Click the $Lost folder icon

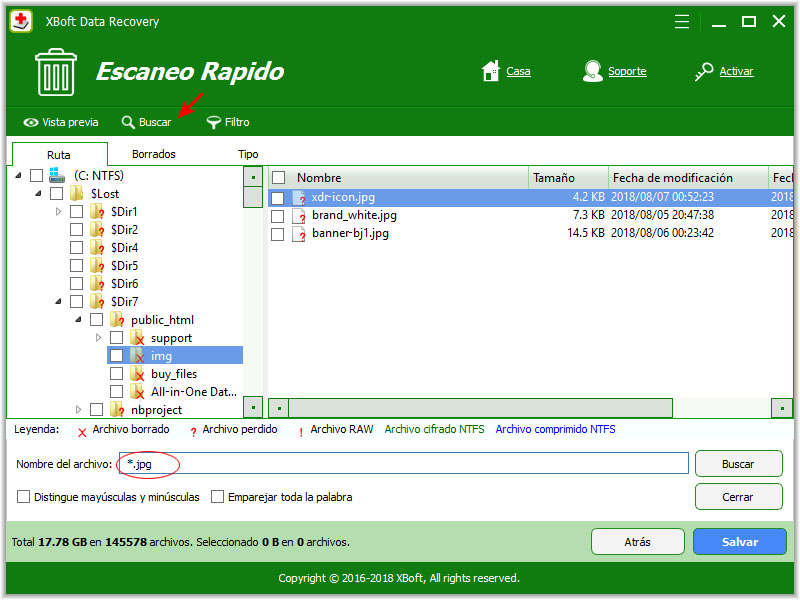click(x=77, y=193)
